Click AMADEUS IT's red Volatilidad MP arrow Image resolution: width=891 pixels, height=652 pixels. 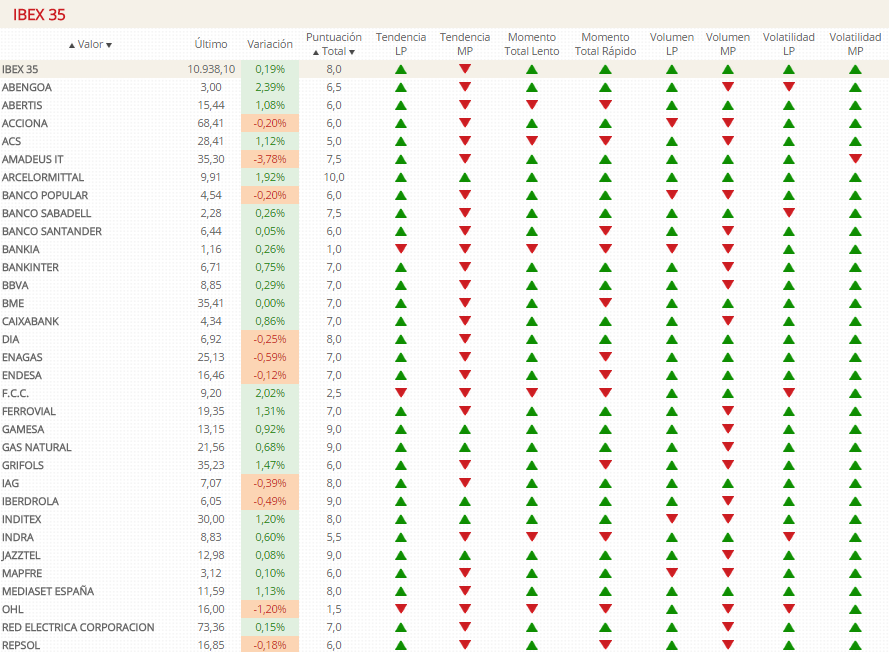[855, 158]
